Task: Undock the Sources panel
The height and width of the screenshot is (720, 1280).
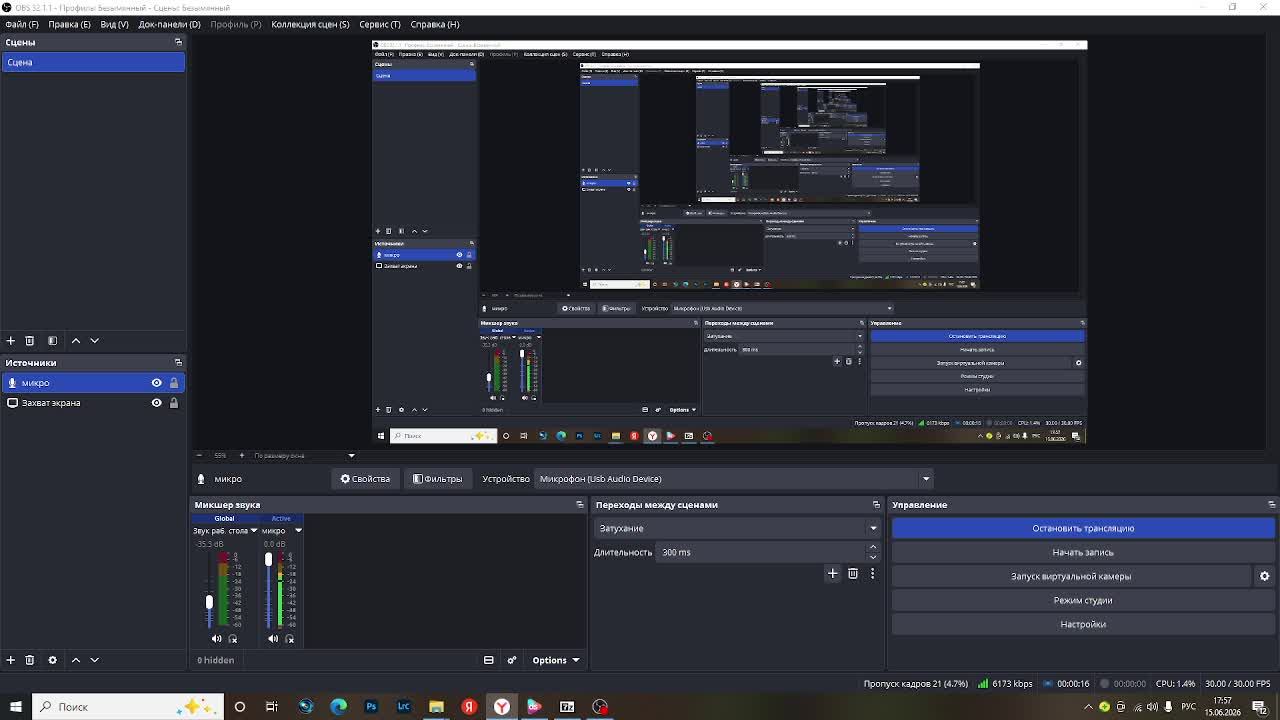Action: coord(178,362)
